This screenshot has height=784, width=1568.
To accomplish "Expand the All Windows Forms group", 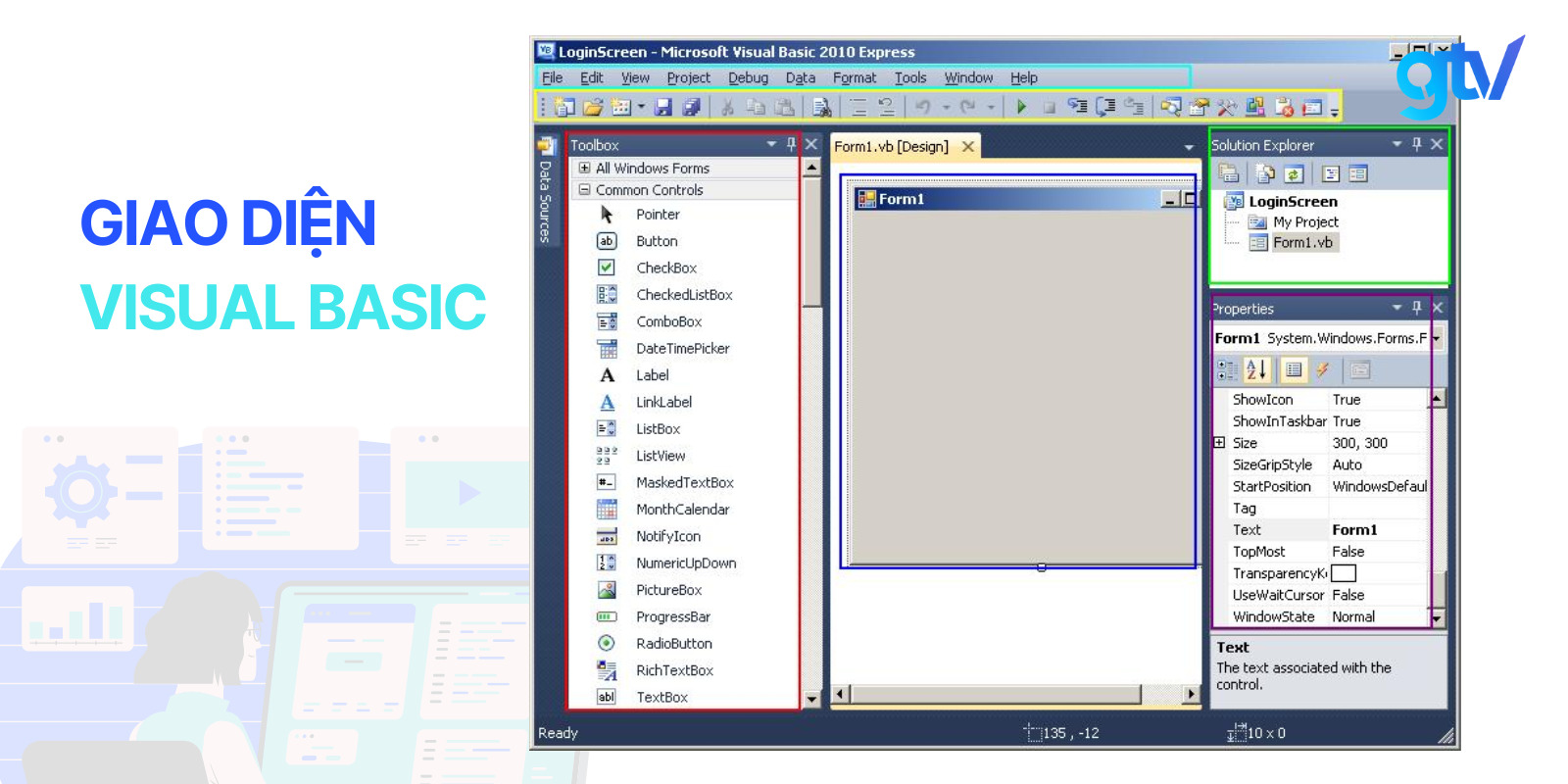I will pyautogui.click(x=585, y=168).
